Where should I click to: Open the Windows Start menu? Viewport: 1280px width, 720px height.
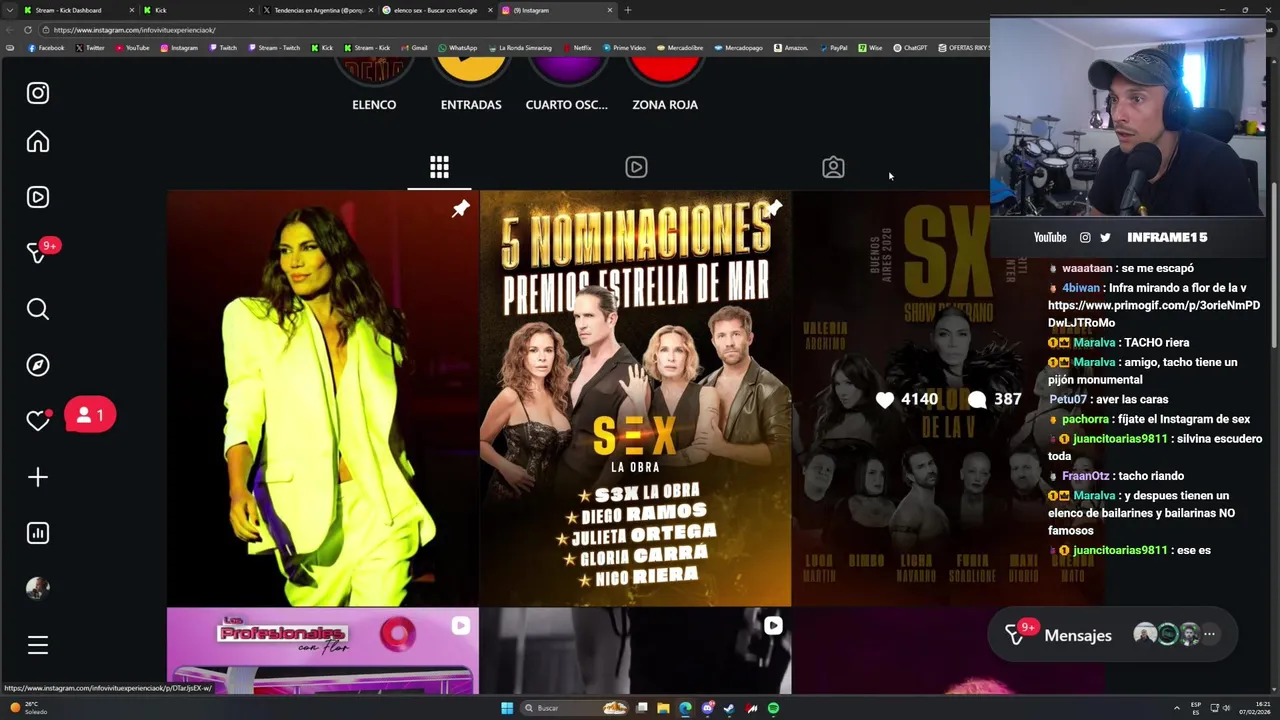tap(507, 708)
